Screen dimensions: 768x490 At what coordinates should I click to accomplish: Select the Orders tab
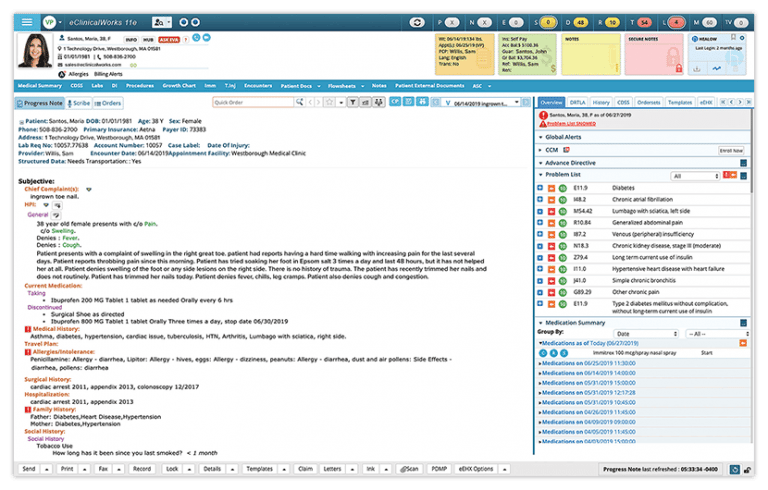click(x=108, y=103)
